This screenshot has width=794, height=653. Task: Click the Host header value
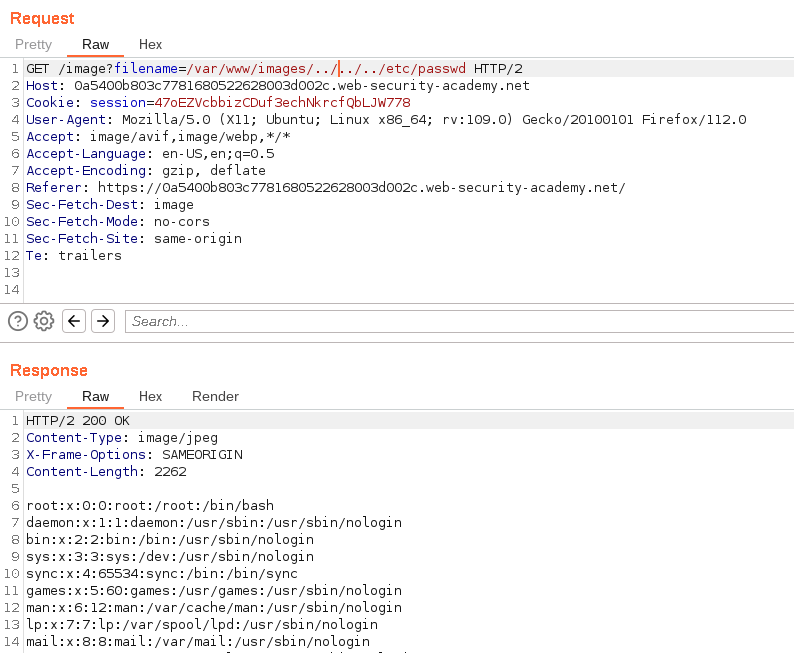(302, 86)
